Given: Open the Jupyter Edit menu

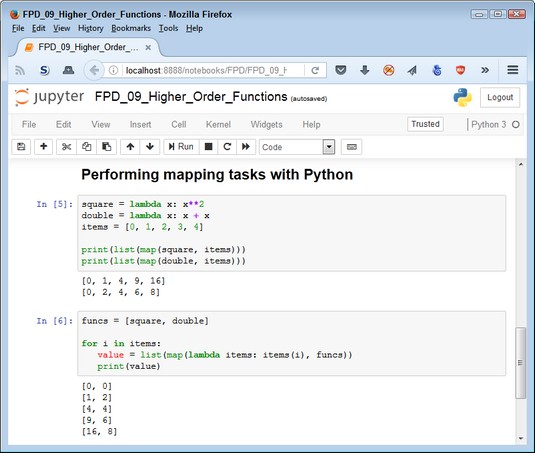Looking at the screenshot, I should click(63, 125).
